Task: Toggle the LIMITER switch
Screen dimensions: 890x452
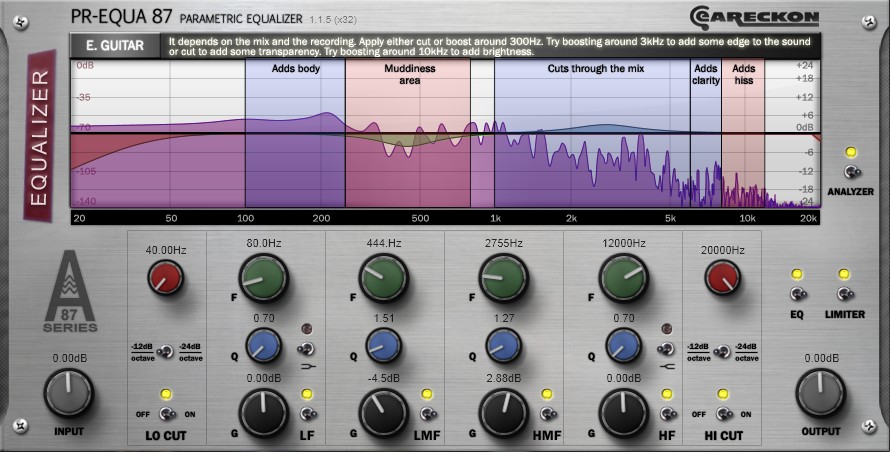Action: 845,294
